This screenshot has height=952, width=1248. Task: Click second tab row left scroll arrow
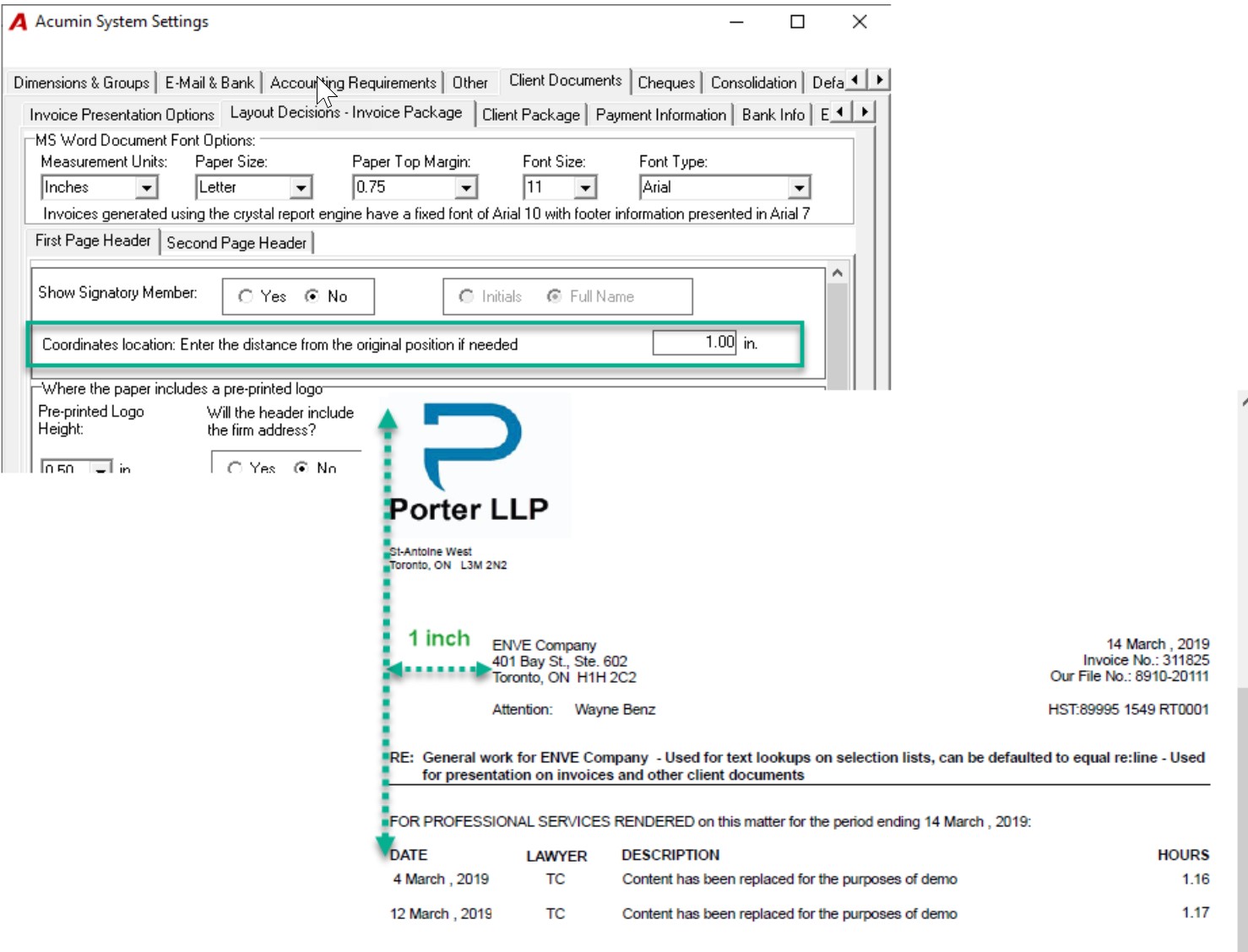[x=840, y=111]
